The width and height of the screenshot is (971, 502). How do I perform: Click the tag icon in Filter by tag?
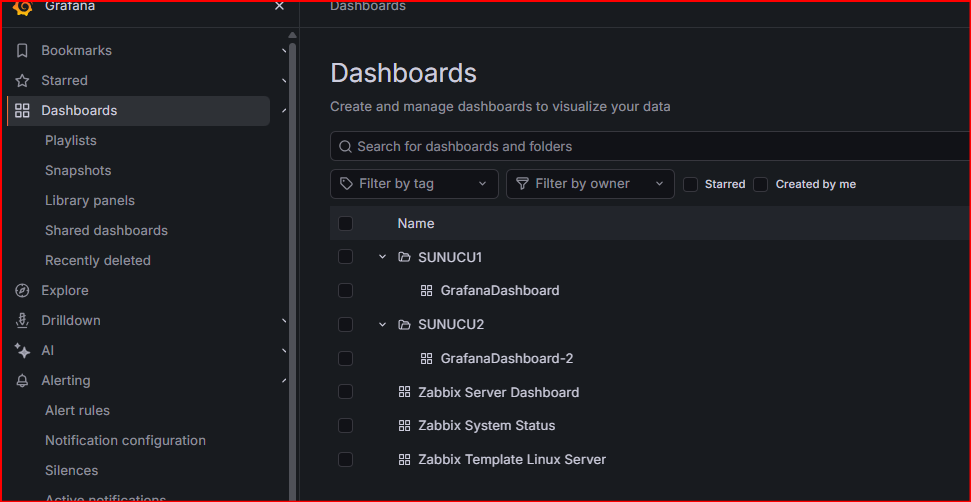pyautogui.click(x=346, y=184)
